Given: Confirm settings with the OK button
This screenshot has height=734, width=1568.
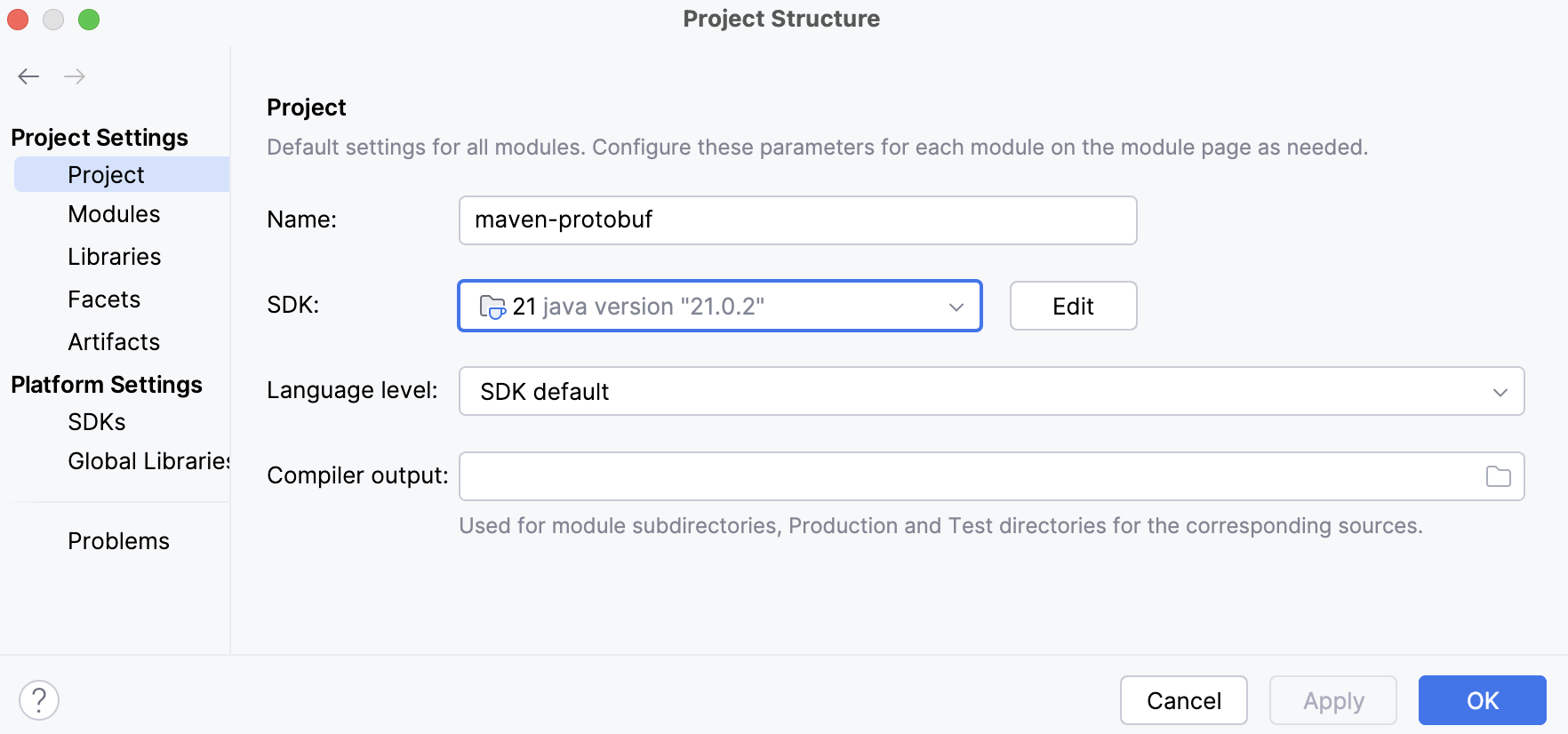Looking at the screenshot, I should click(x=1482, y=700).
